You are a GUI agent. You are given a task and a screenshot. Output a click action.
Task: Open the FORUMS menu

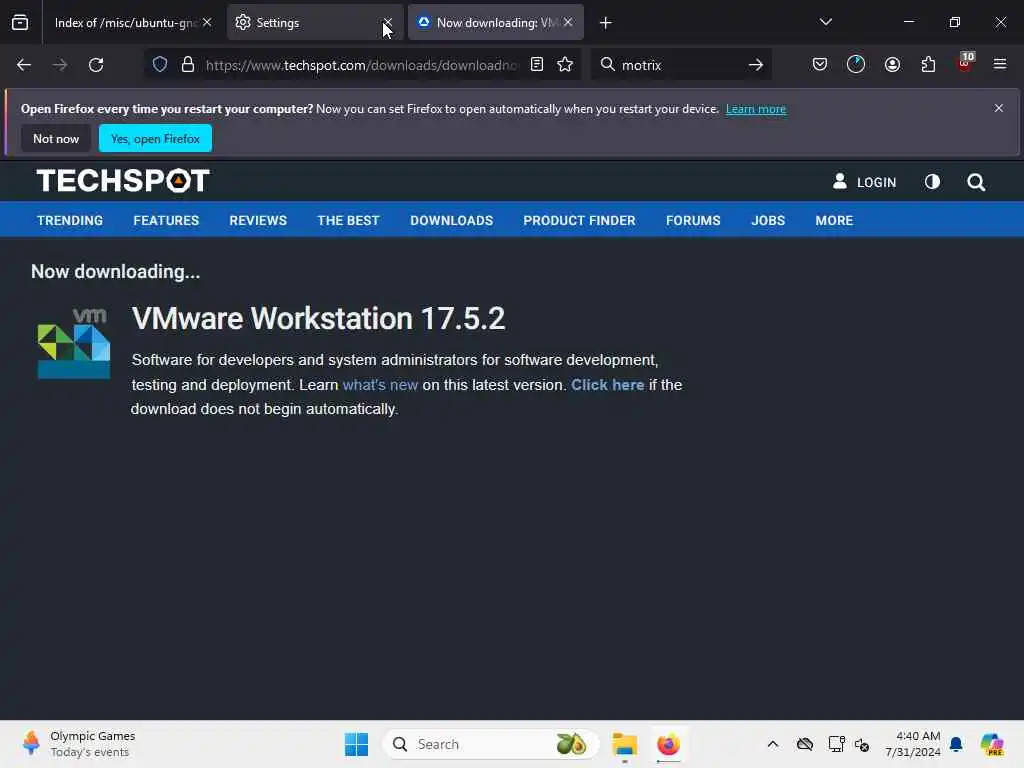point(693,221)
